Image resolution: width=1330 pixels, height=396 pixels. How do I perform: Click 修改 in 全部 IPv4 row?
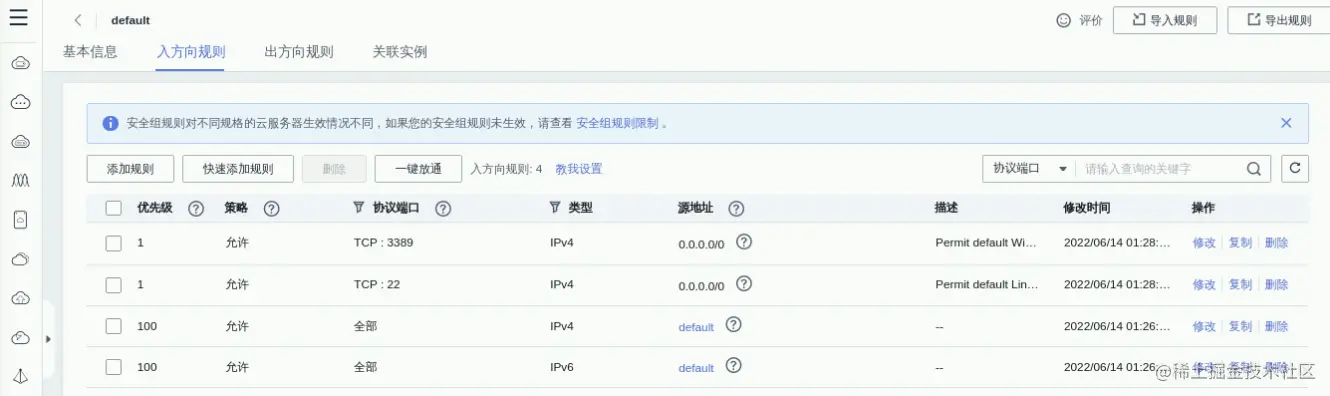[x=1204, y=326]
